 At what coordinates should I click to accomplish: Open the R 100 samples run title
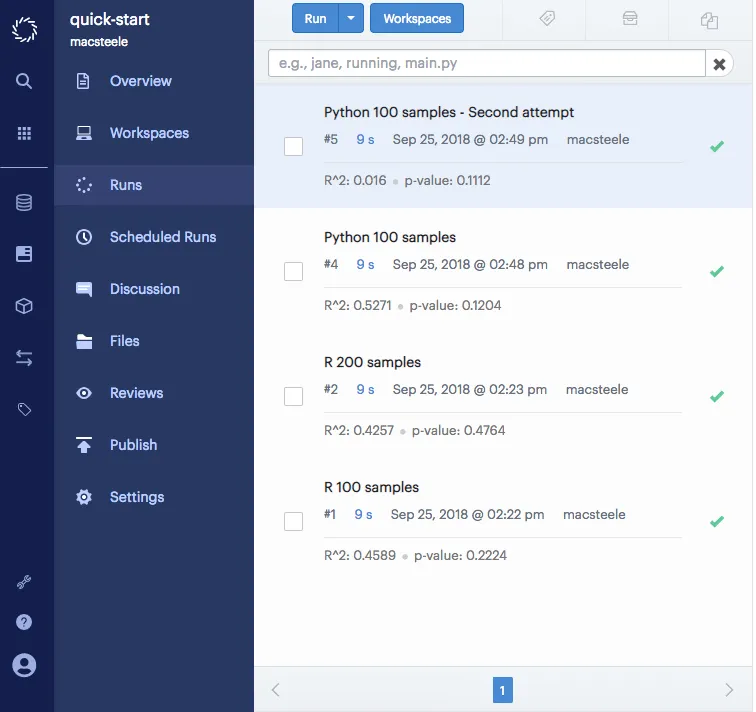pos(371,487)
